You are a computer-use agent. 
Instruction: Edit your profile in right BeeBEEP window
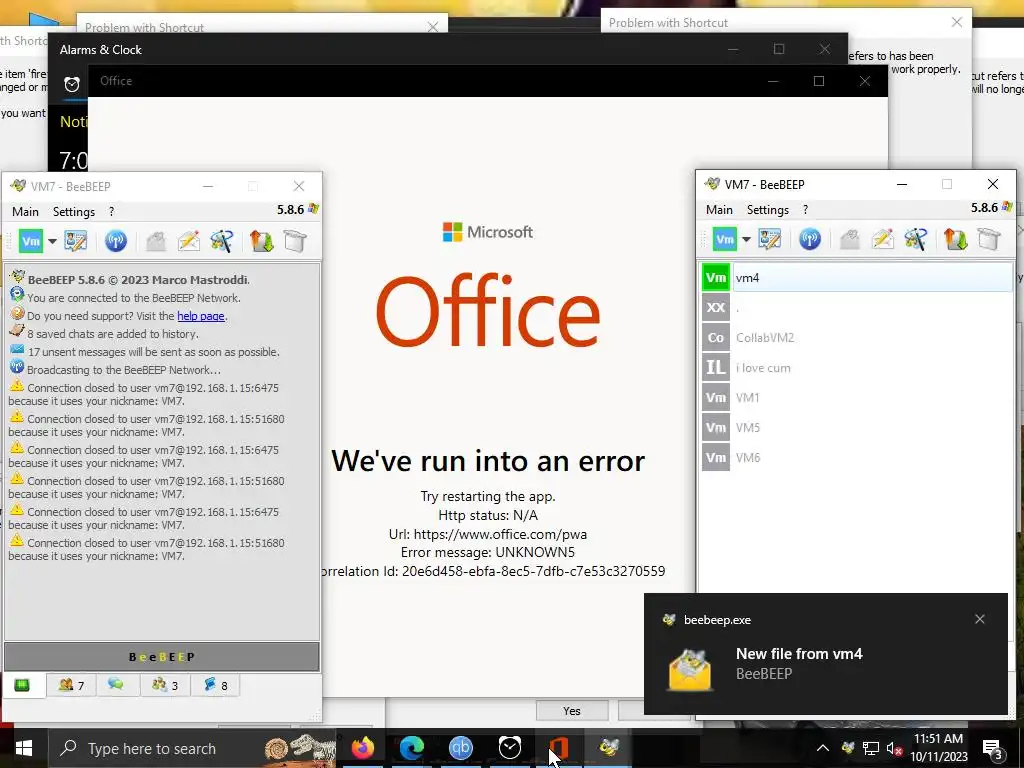tap(770, 239)
